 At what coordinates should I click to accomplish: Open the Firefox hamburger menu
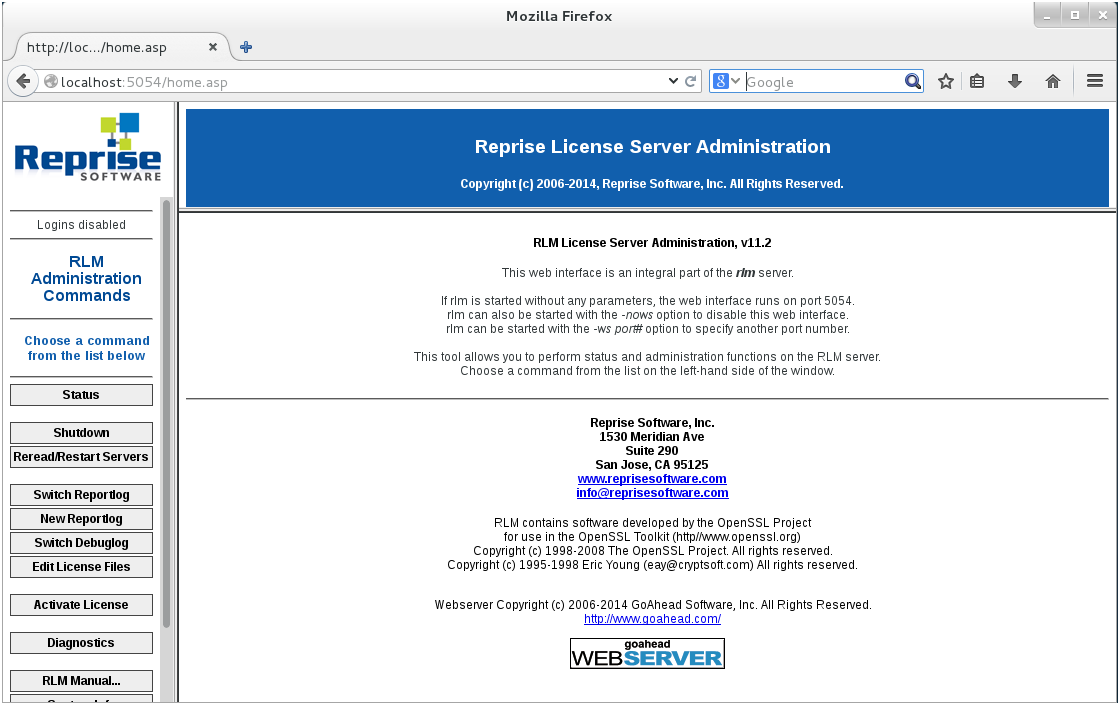[x=1095, y=81]
